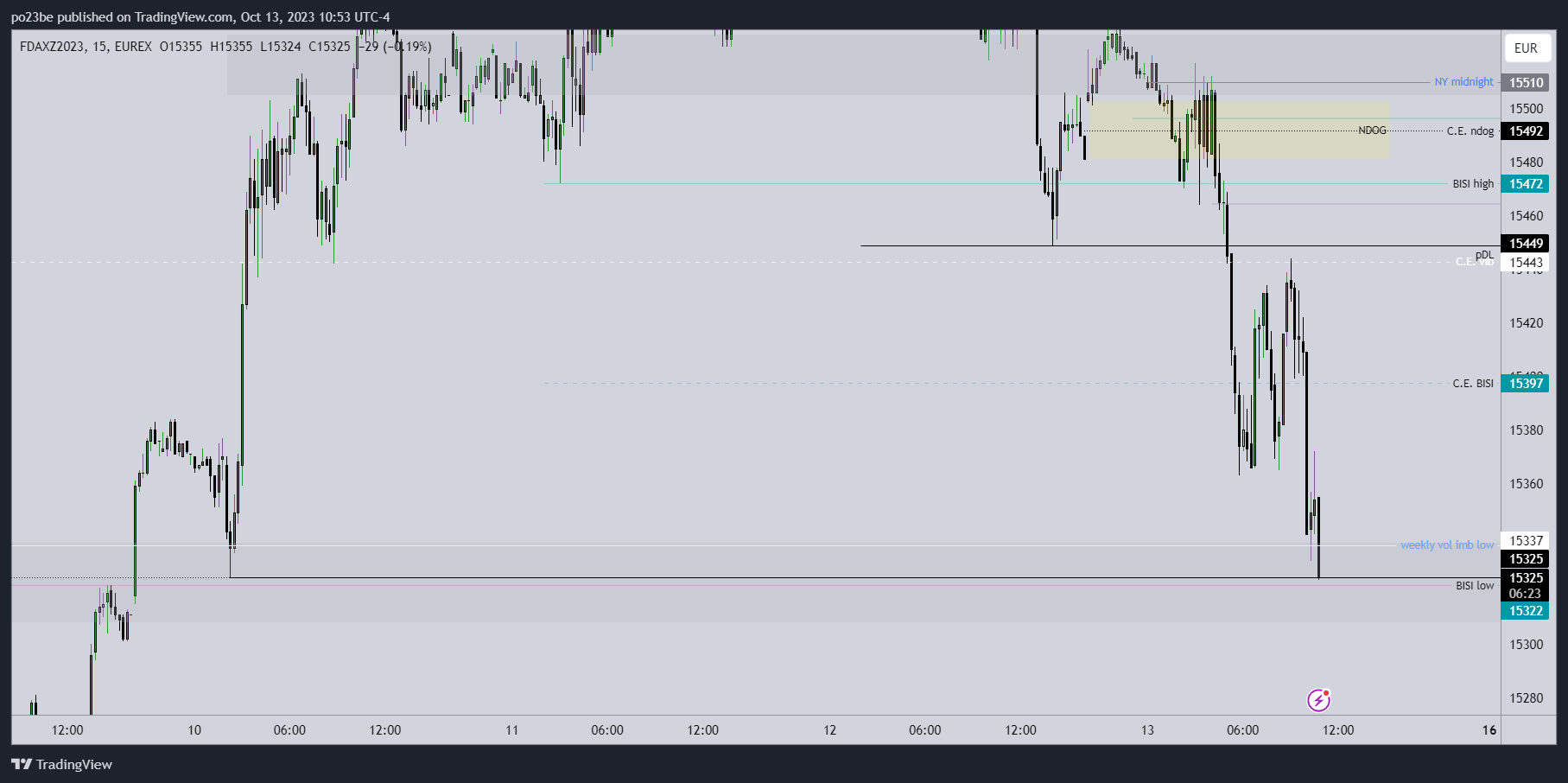
Task: Select the C.E. BISI label
Action: pyautogui.click(x=1472, y=384)
